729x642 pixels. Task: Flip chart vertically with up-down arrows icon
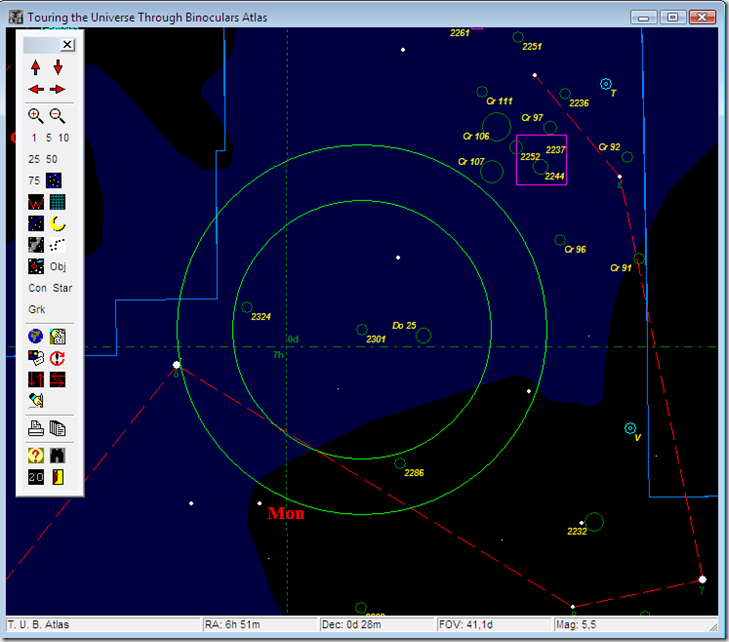pyautogui.click(x=36, y=379)
